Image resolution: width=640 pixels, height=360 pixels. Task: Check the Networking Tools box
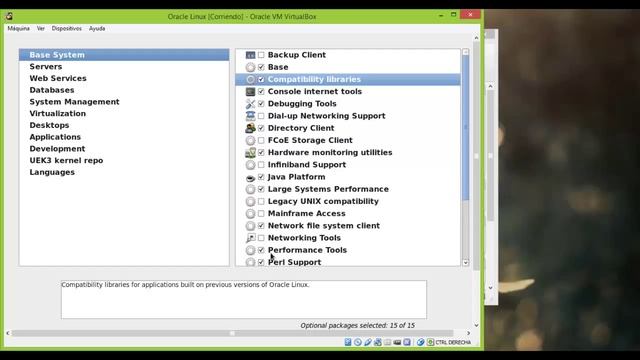click(x=261, y=238)
